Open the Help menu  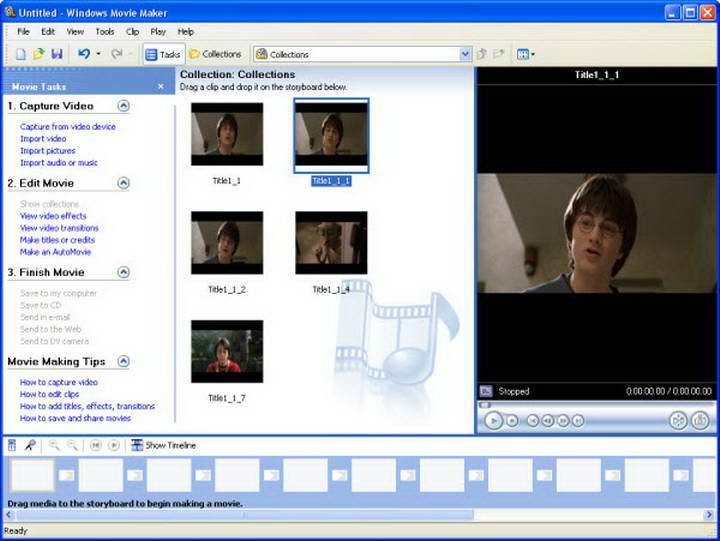[x=186, y=32]
